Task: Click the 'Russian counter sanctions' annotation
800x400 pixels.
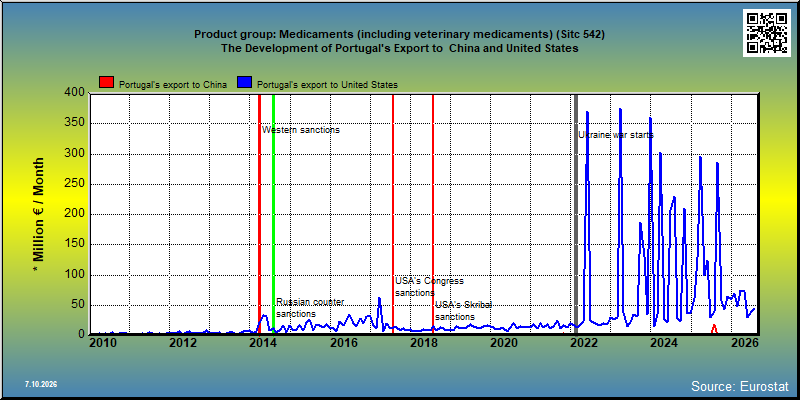Action: click(310, 308)
